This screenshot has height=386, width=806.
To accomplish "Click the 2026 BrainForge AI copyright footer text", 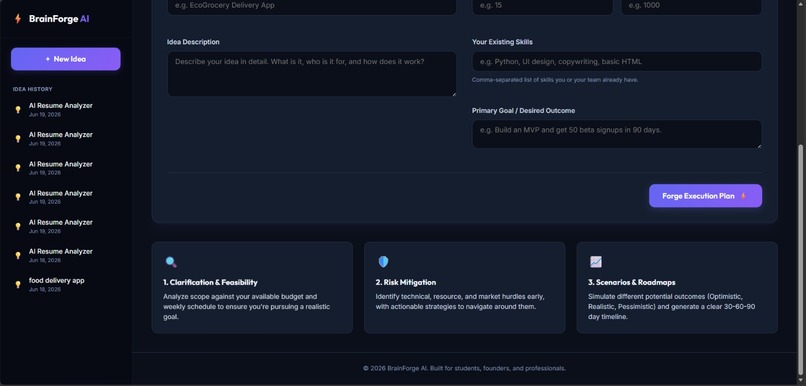I will [x=464, y=369].
